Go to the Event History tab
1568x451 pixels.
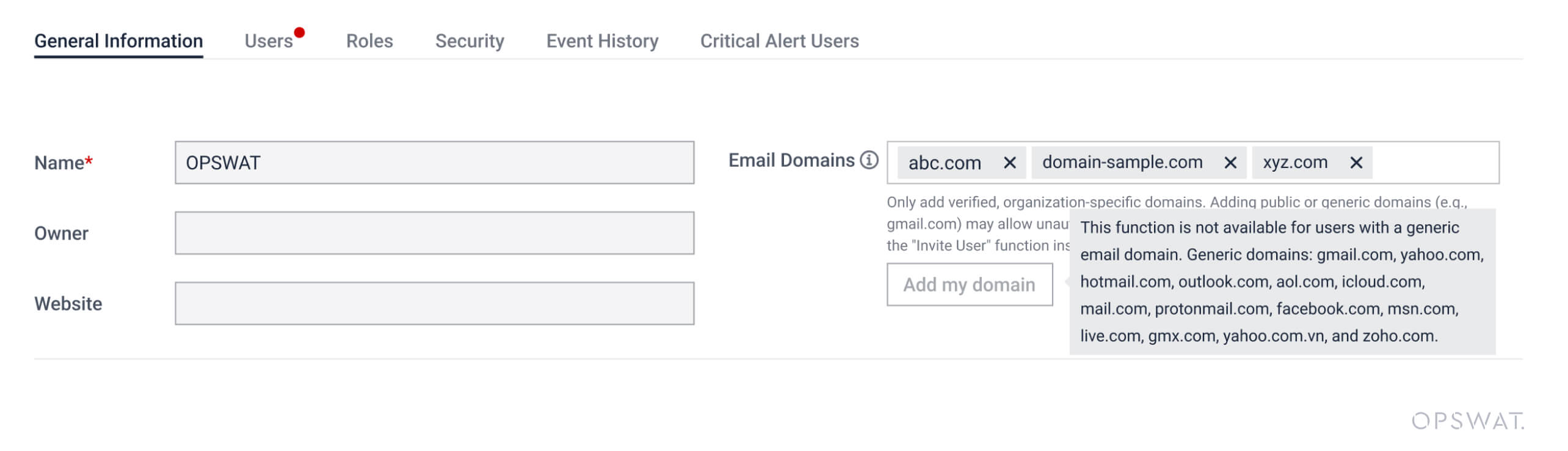602,41
